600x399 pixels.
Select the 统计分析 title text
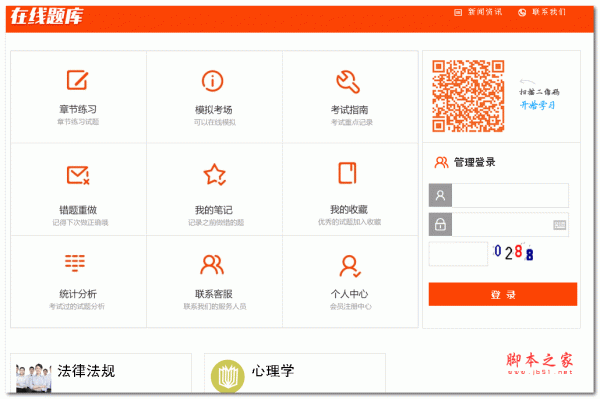coord(78,294)
